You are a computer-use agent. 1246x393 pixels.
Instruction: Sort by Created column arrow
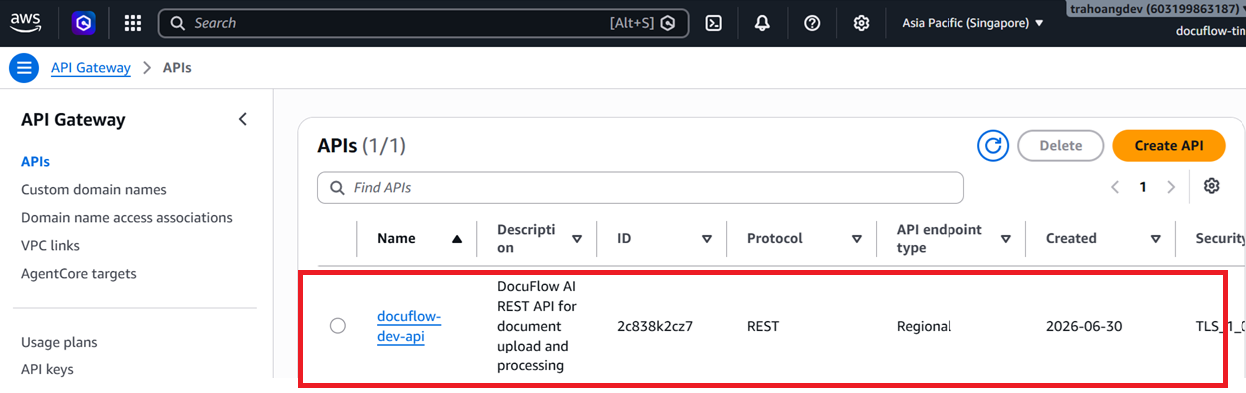point(1156,239)
